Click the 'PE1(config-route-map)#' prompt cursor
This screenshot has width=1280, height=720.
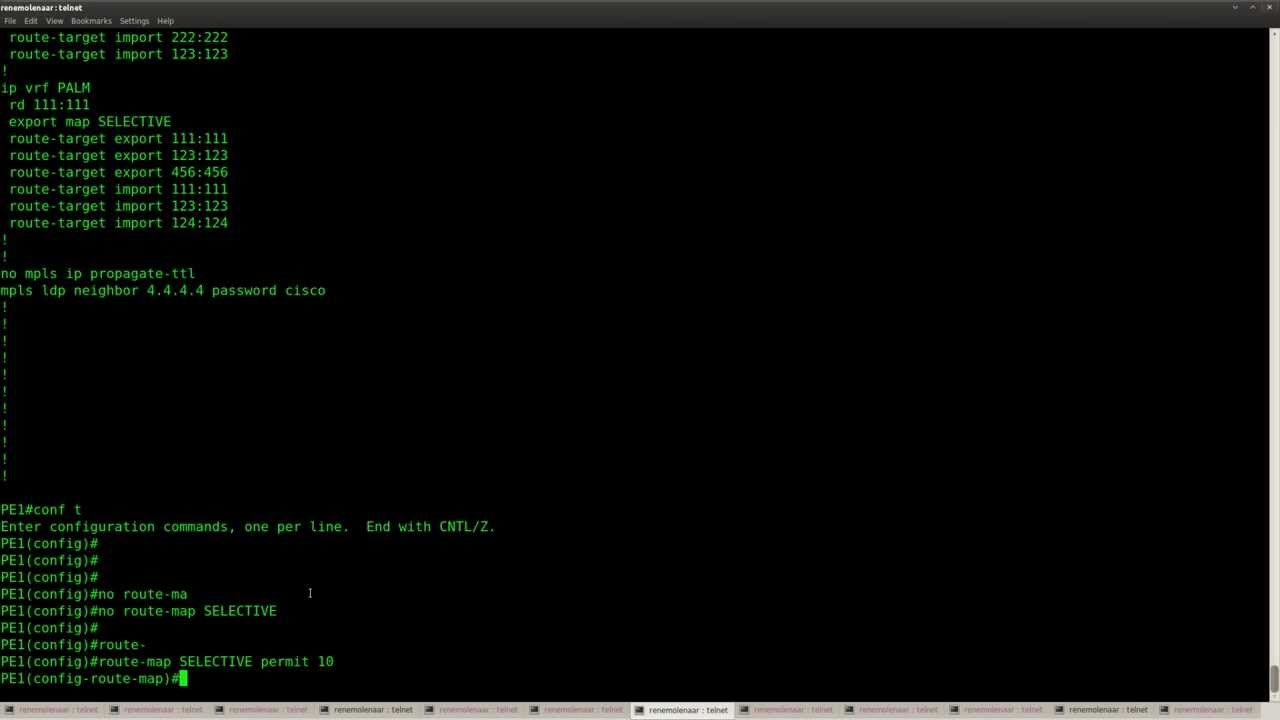(x=183, y=679)
